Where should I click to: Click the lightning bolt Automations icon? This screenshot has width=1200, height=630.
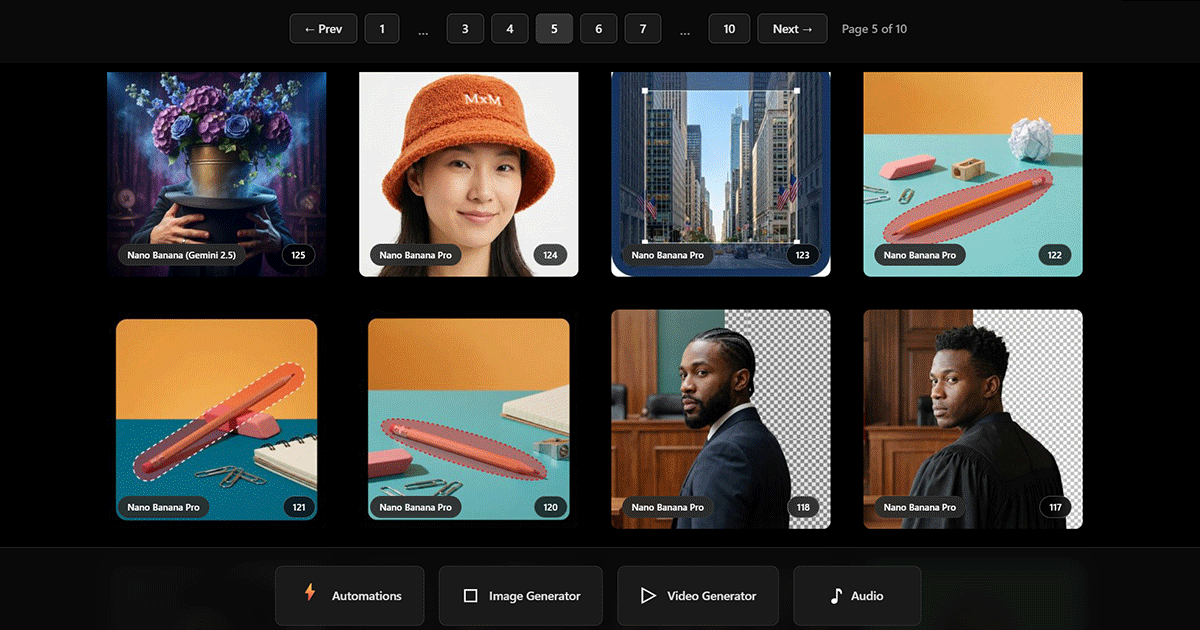[310, 593]
